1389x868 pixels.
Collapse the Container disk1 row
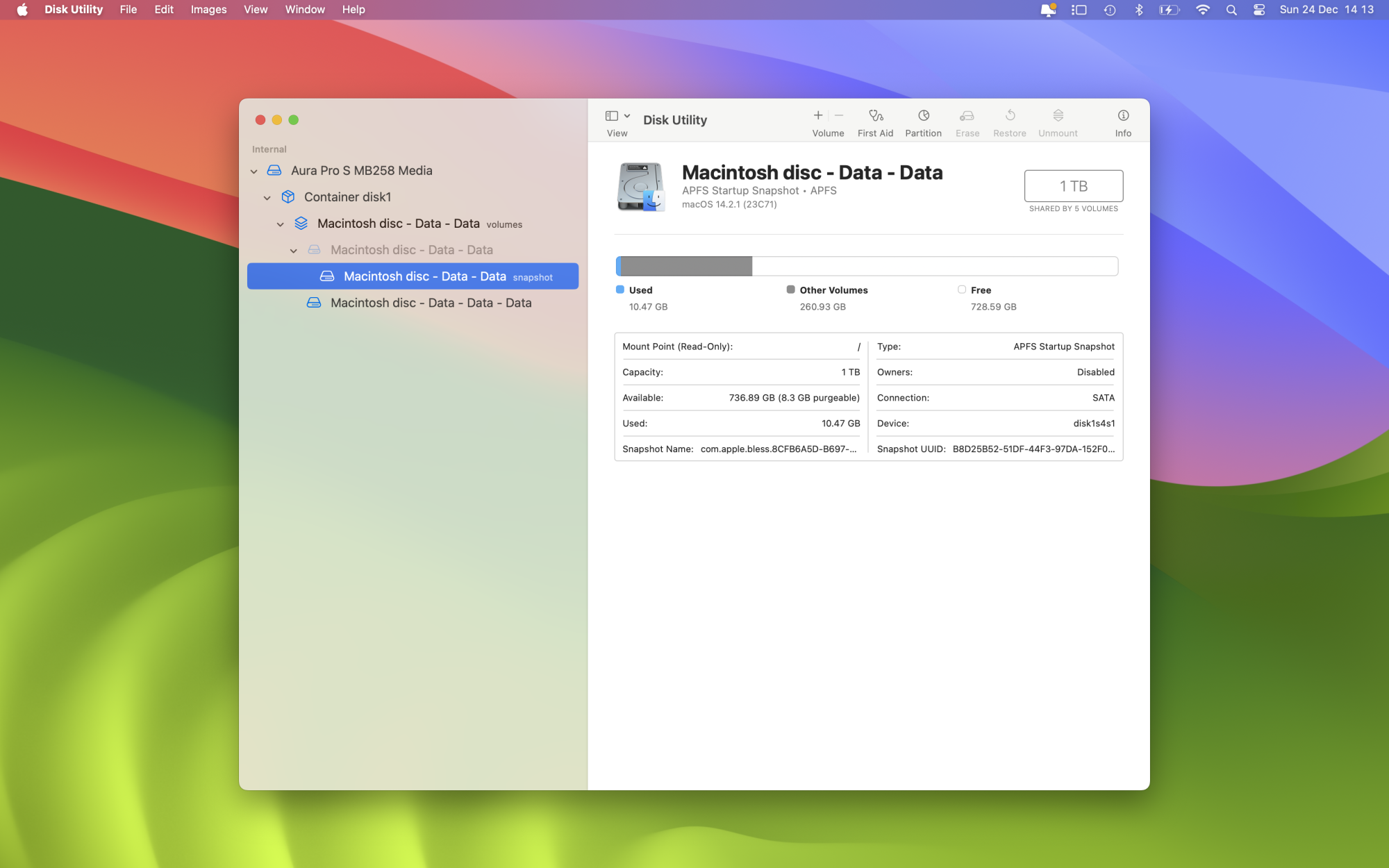tap(267, 198)
